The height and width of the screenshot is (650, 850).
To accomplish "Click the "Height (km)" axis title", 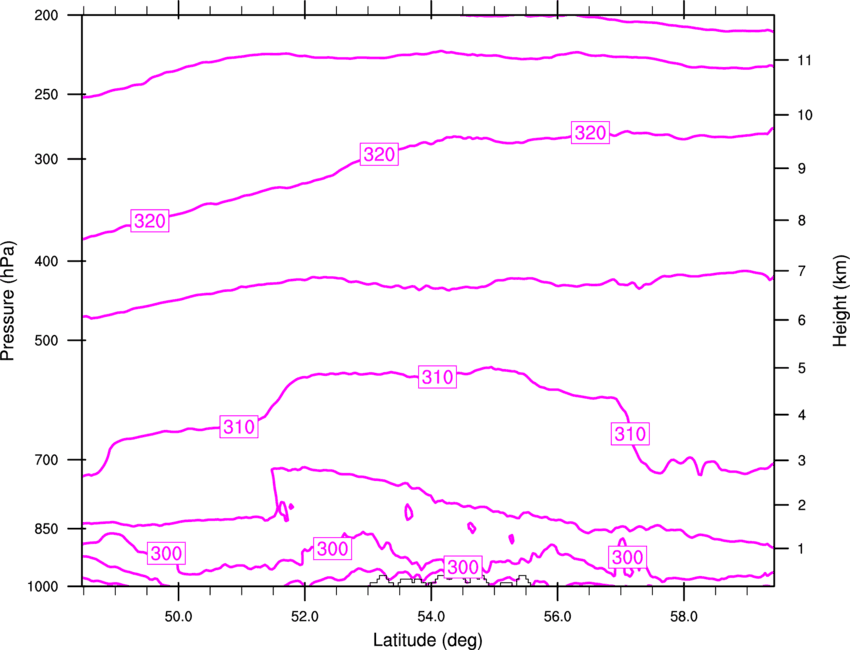I will [840, 300].
